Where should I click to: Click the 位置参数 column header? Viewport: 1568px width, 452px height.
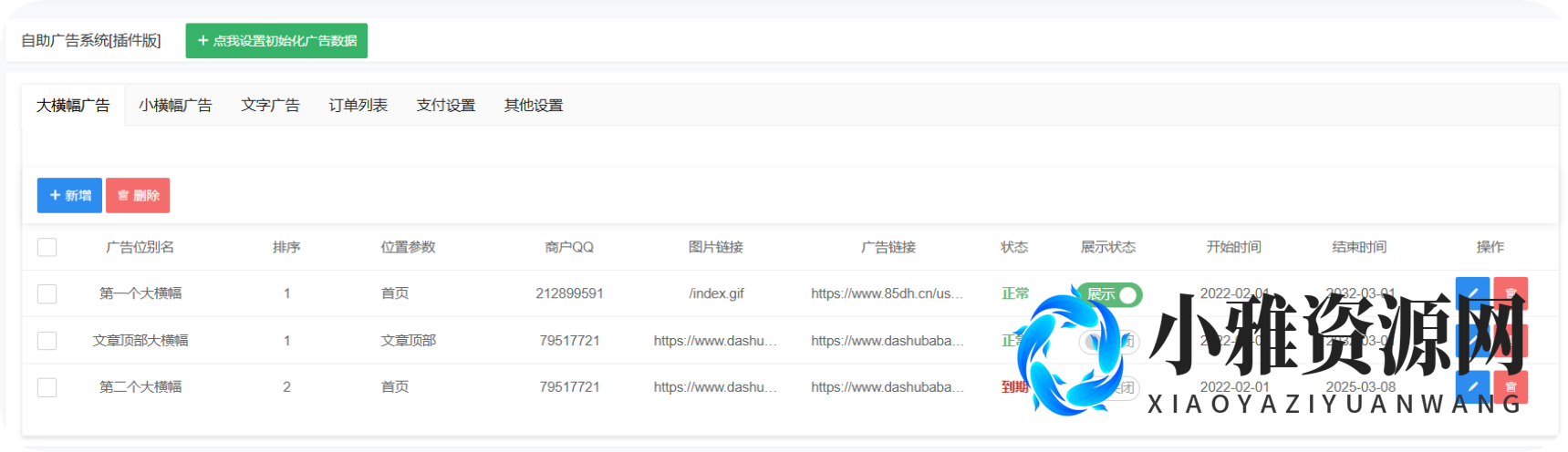coord(408,247)
